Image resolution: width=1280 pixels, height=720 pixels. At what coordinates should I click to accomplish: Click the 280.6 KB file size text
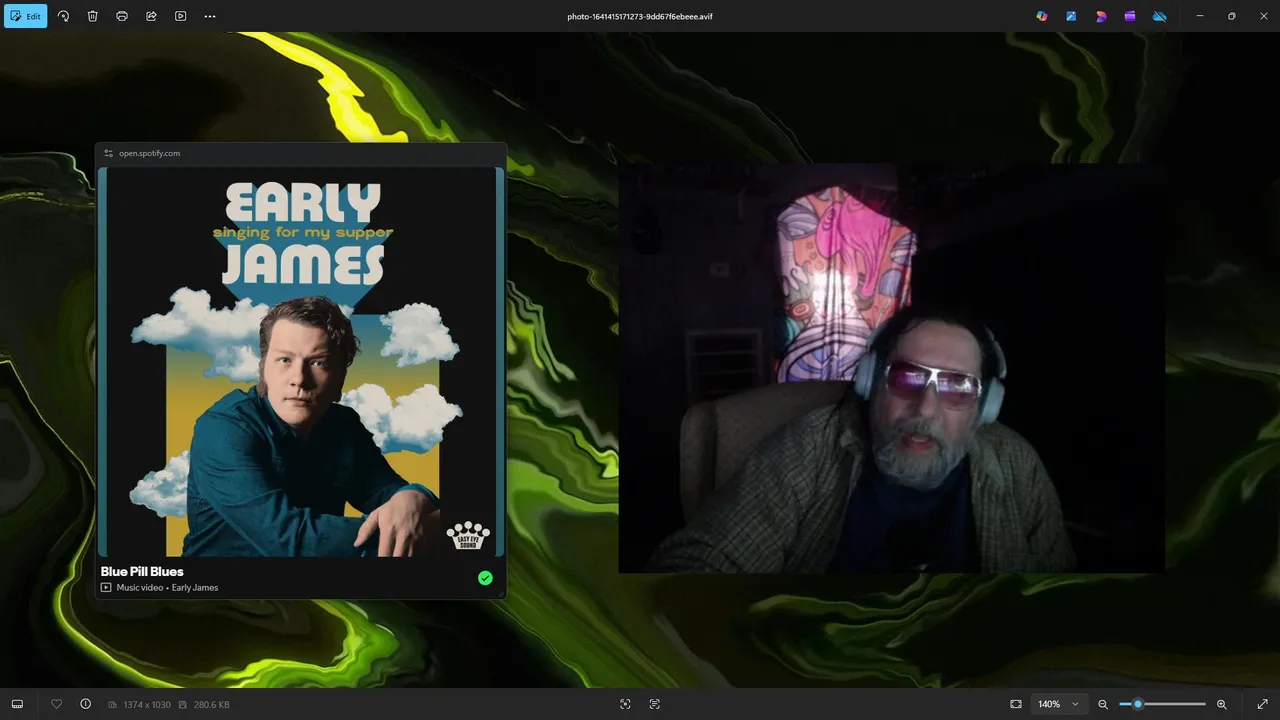[x=211, y=705]
